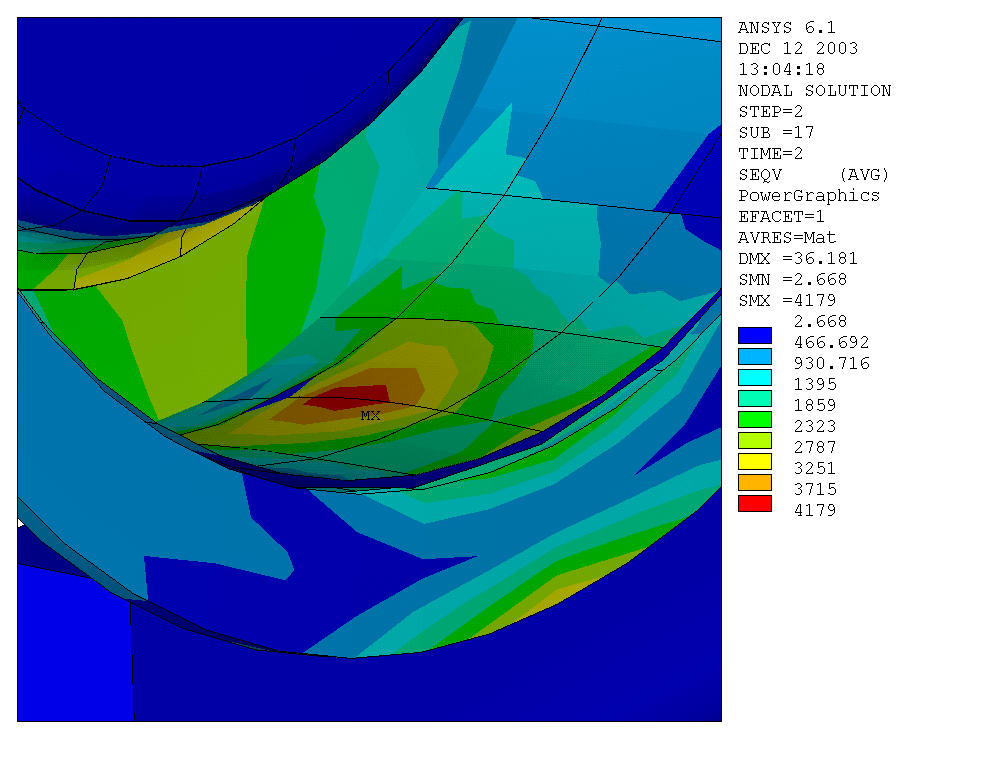The image size is (985, 783).
Task: Click the legend value 930.716
Action: (x=832, y=363)
